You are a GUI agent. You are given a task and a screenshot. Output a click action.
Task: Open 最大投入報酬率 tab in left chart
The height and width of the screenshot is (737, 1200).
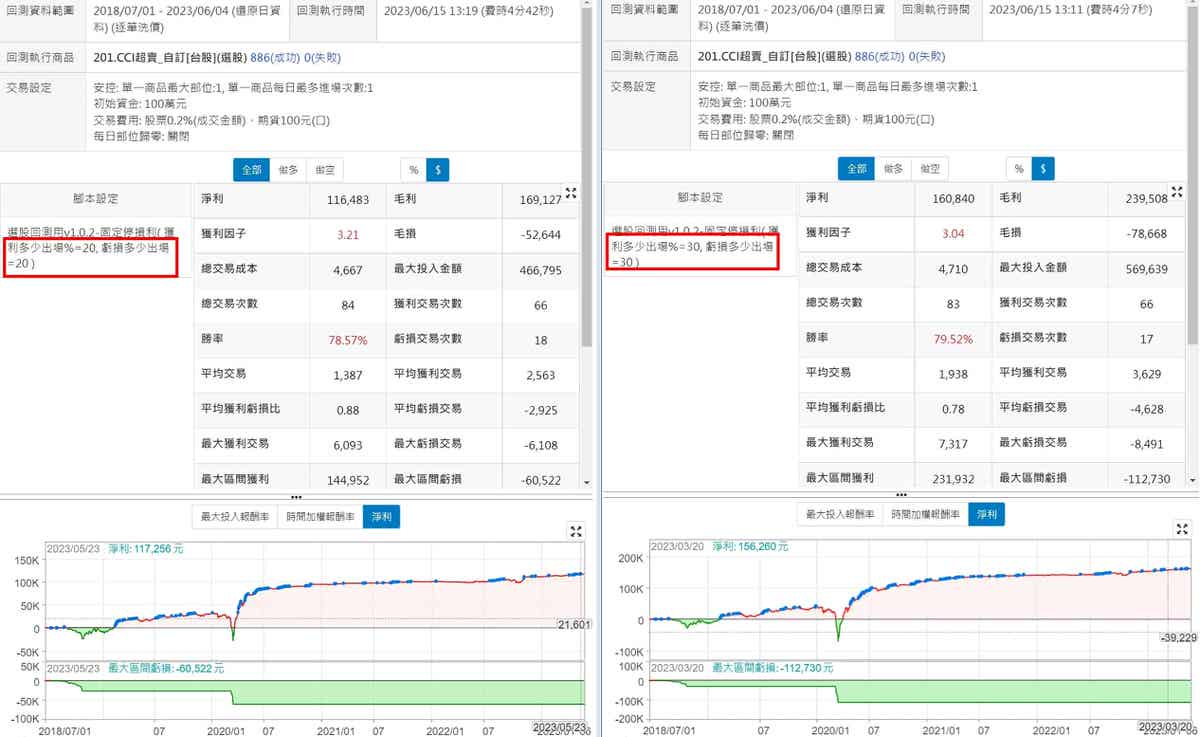click(x=235, y=517)
